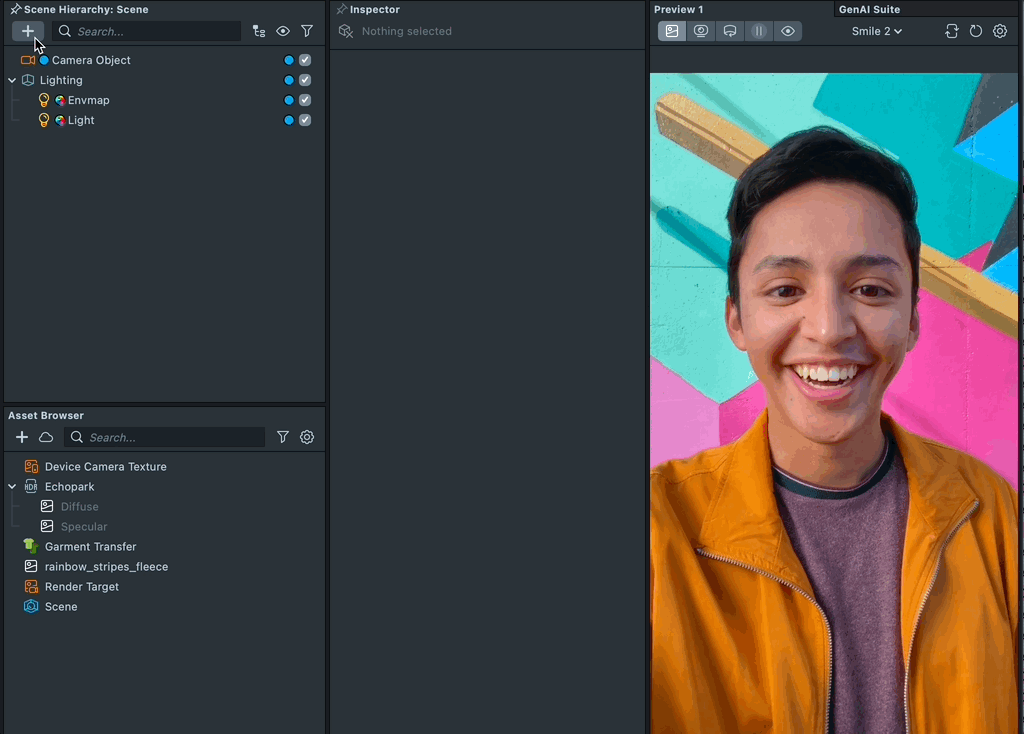Click the hierarchy tree view icon
1024x734 pixels.
tap(259, 31)
